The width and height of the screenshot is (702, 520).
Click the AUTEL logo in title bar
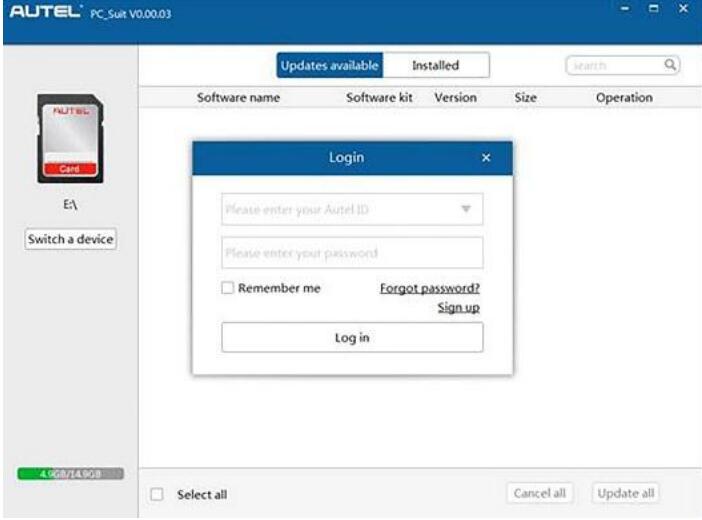[x=46, y=11]
